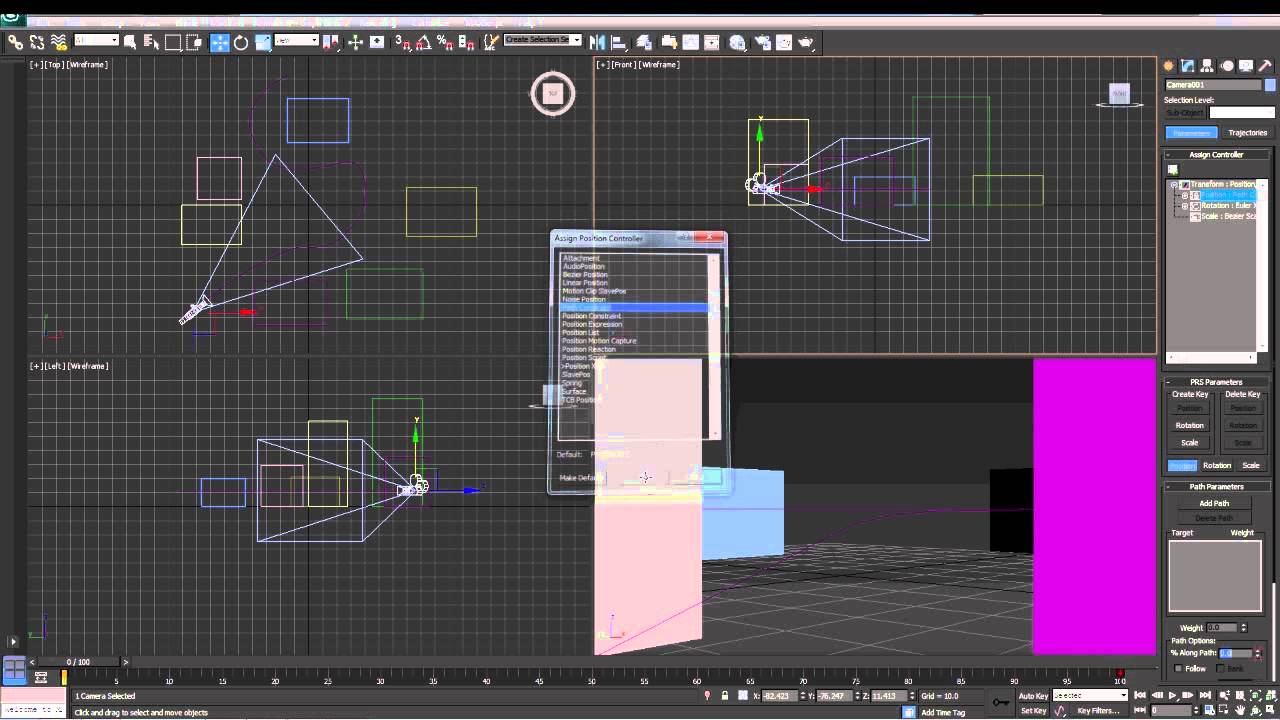Viewport: 1280px width, 720px height.
Task: Click the Align tool icon
Action: coord(618,42)
